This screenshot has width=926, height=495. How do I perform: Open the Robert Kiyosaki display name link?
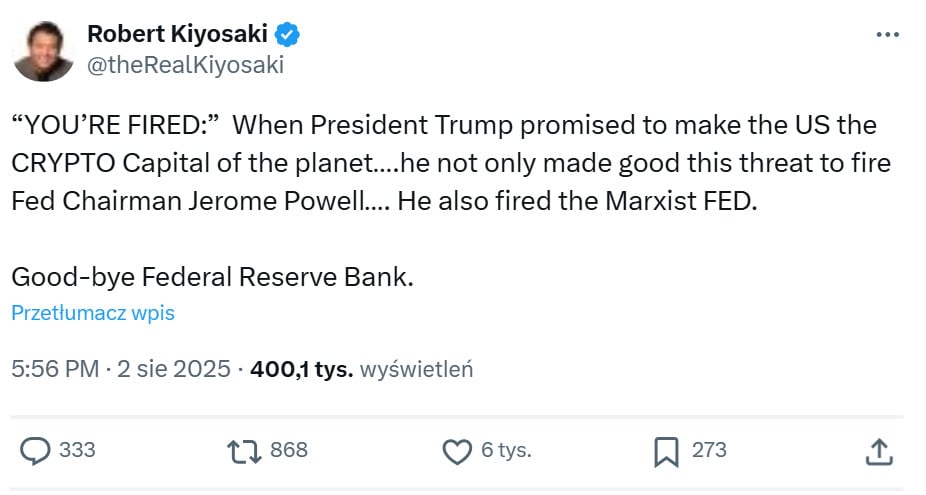[178, 34]
